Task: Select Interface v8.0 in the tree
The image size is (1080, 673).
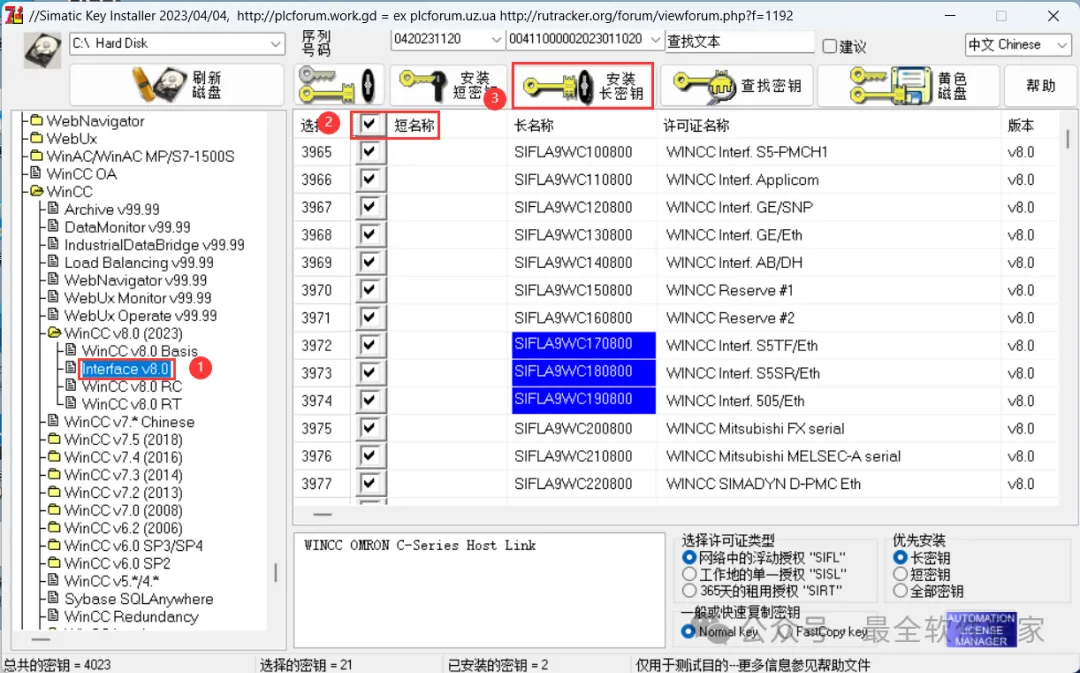Action: 125,369
